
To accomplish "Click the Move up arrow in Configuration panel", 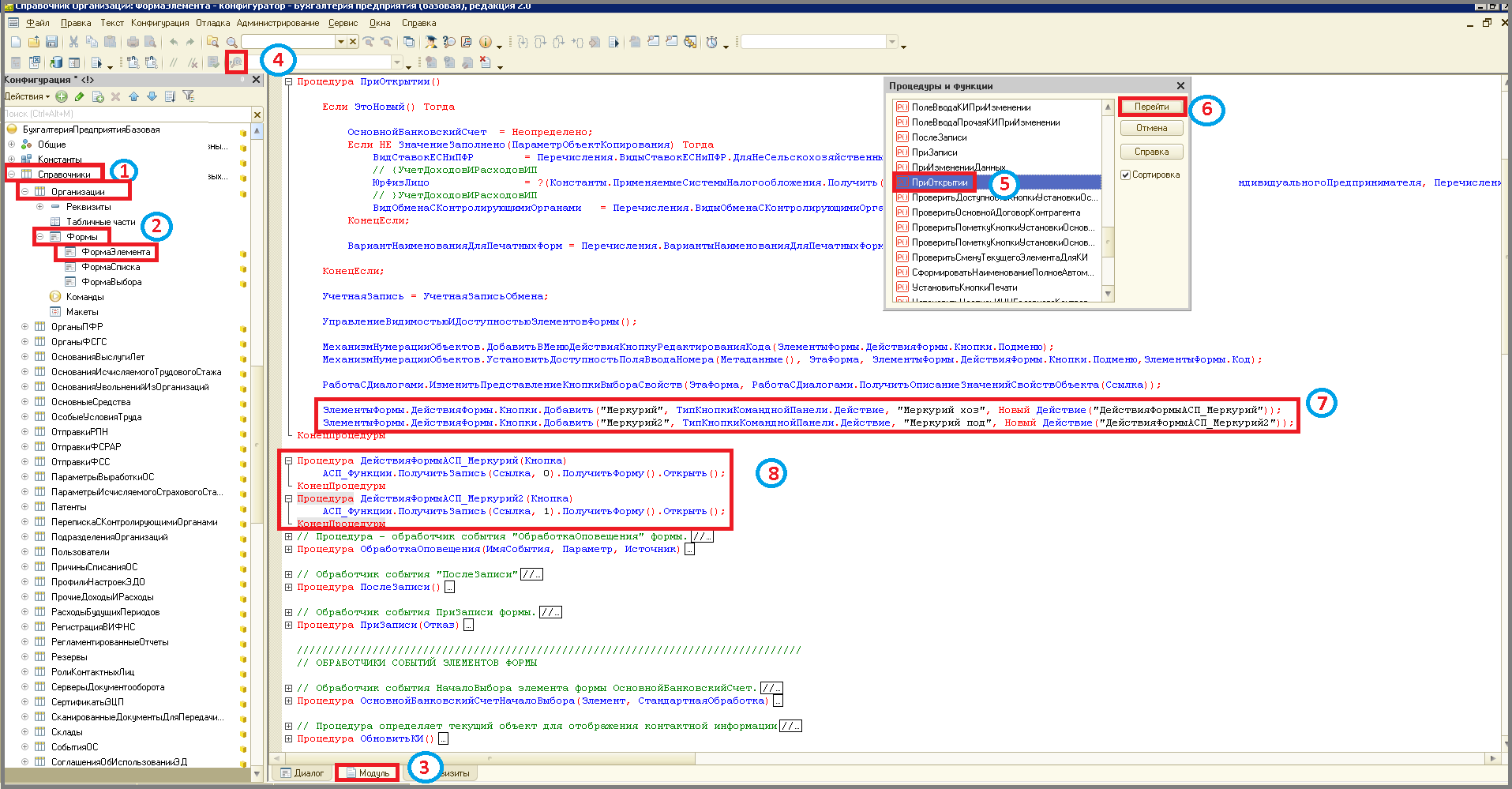I will [133, 96].
